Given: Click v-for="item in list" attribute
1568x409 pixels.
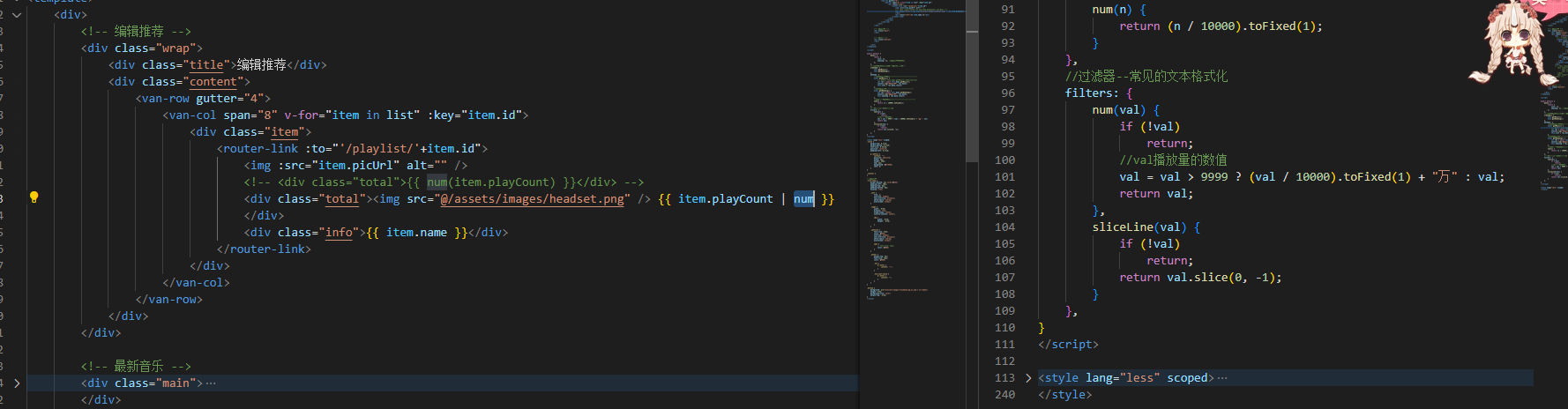Looking at the screenshot, I should pos(352,115).
